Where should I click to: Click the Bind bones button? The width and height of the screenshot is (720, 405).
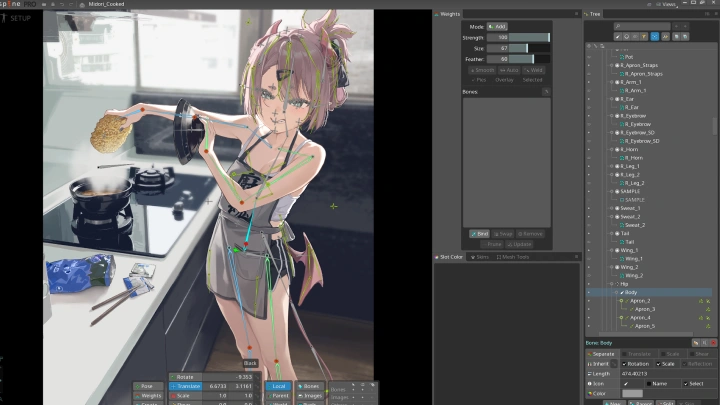click(479, 234)
